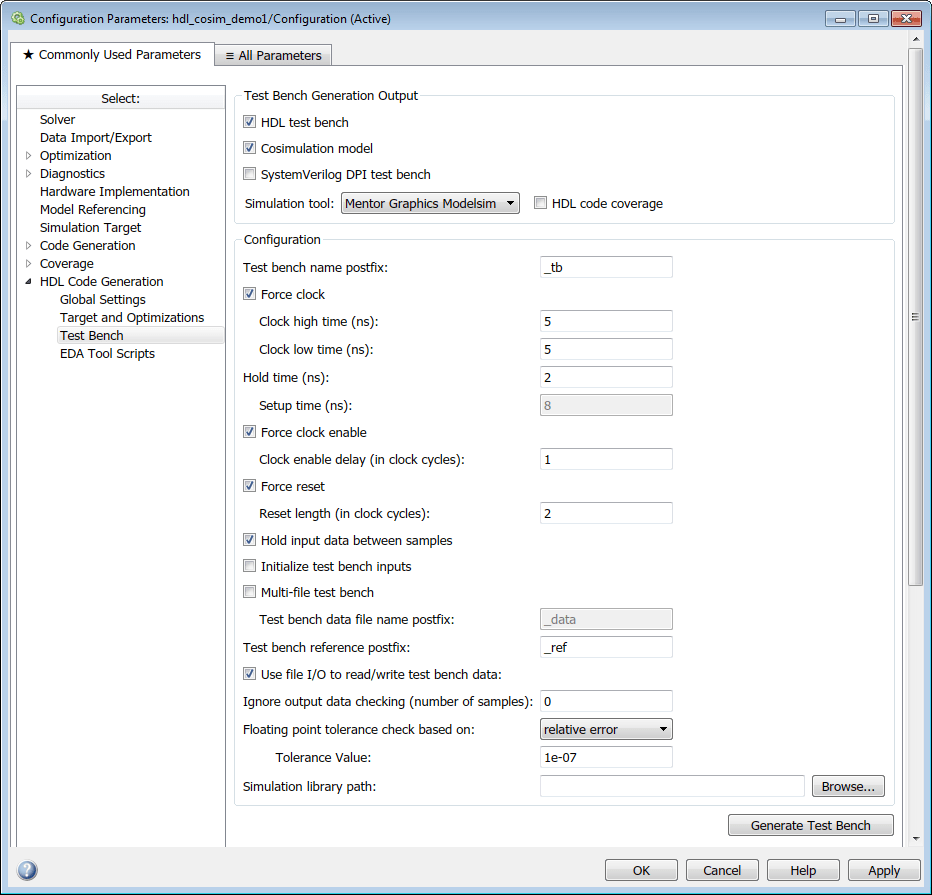Click the Generate Test Bench button
Image resolution: width=932 pixels, height=895 pixels.
811,825
